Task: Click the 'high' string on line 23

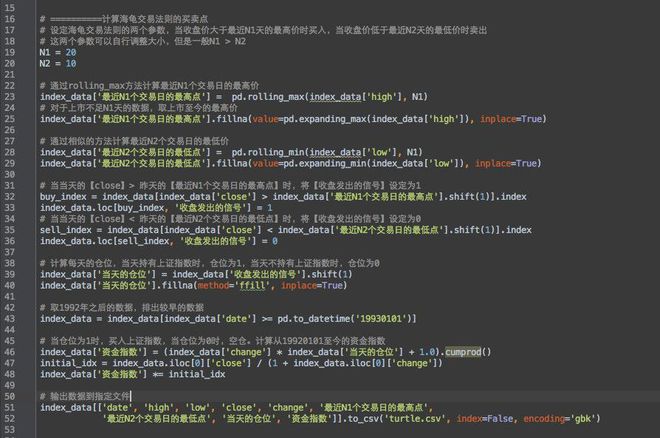Action: [x=381, y=97]
